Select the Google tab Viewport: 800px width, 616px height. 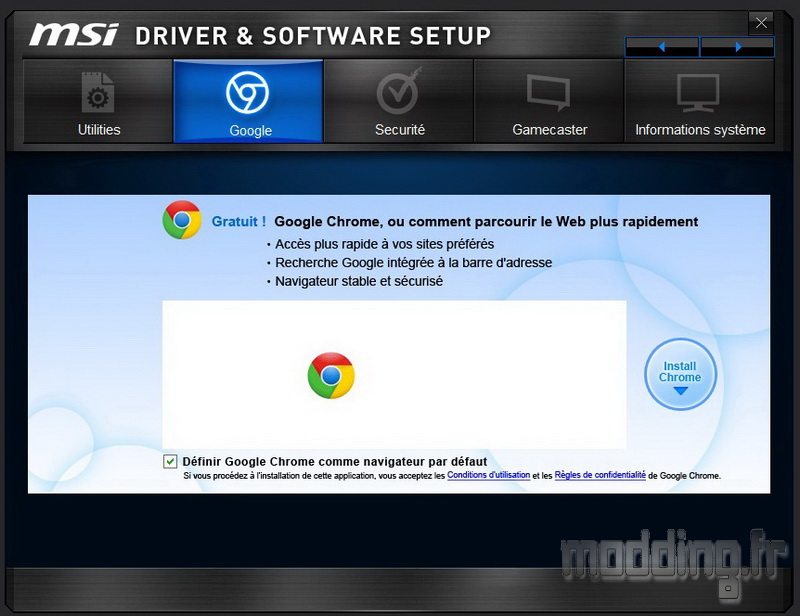tap(248, 101)
